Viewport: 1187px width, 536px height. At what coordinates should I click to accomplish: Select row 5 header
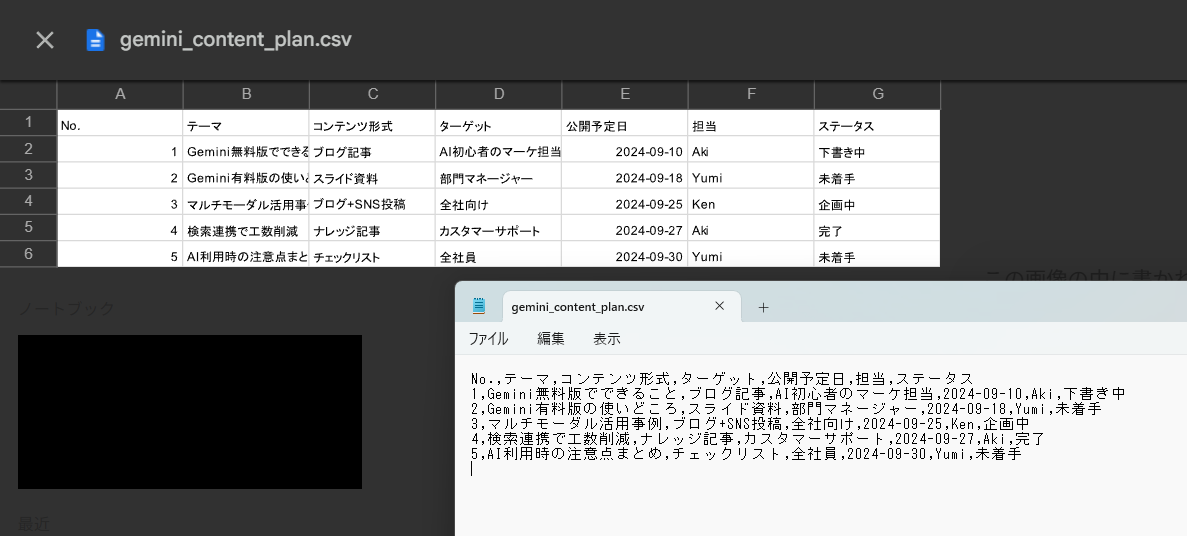pyautogui.click(x=28, y=227)
